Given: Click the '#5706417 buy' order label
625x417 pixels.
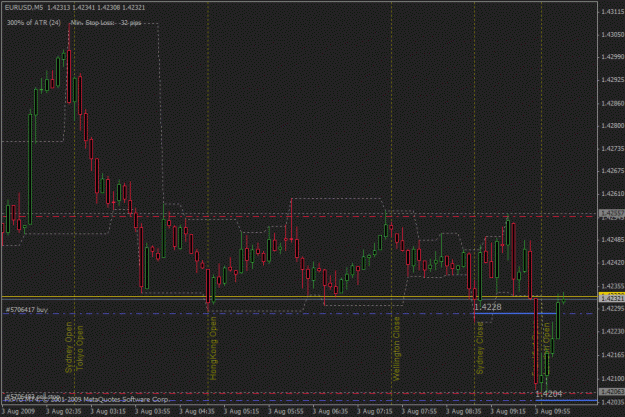Looking at the screenshot, I should [27, 309].
